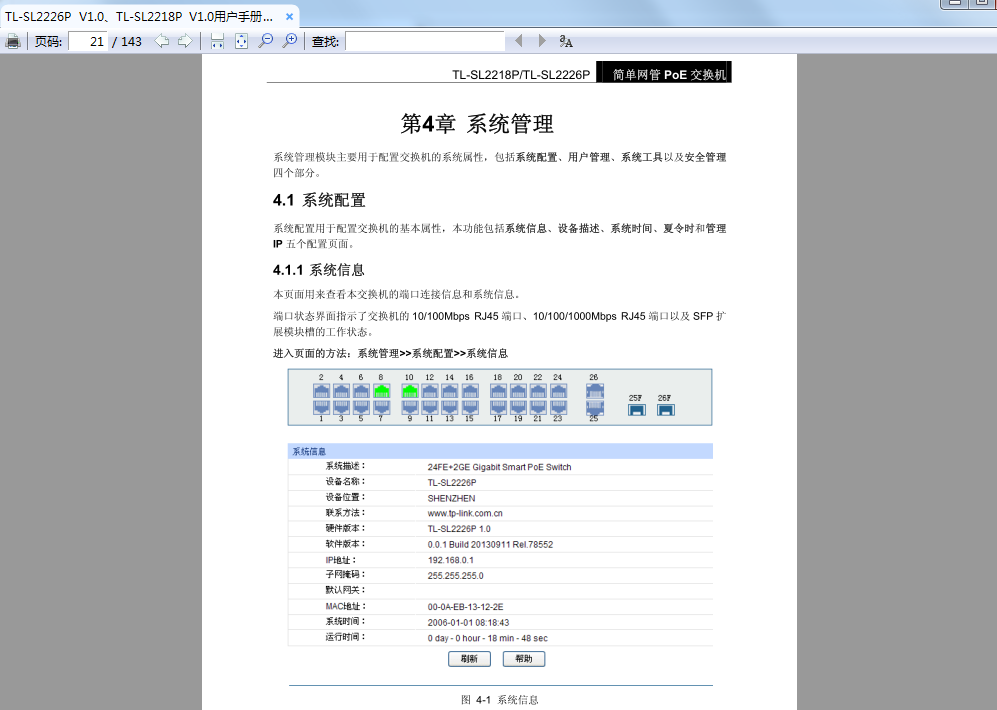Image resolution: width=997 pixels, height=710 pixels.
Task: Go to previous page arrow
Action: point(162,41)
